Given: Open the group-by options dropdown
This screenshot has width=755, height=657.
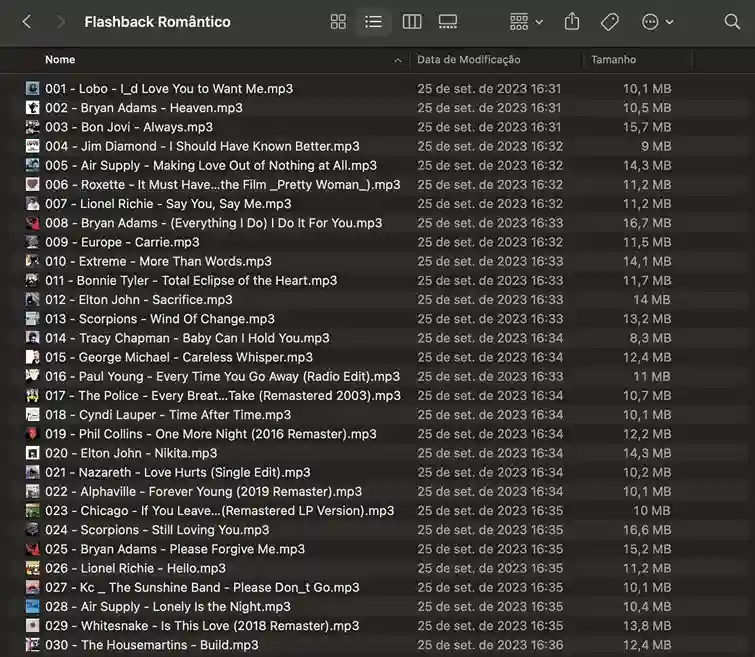Looking at the screenshot, I should pos(525,22).
